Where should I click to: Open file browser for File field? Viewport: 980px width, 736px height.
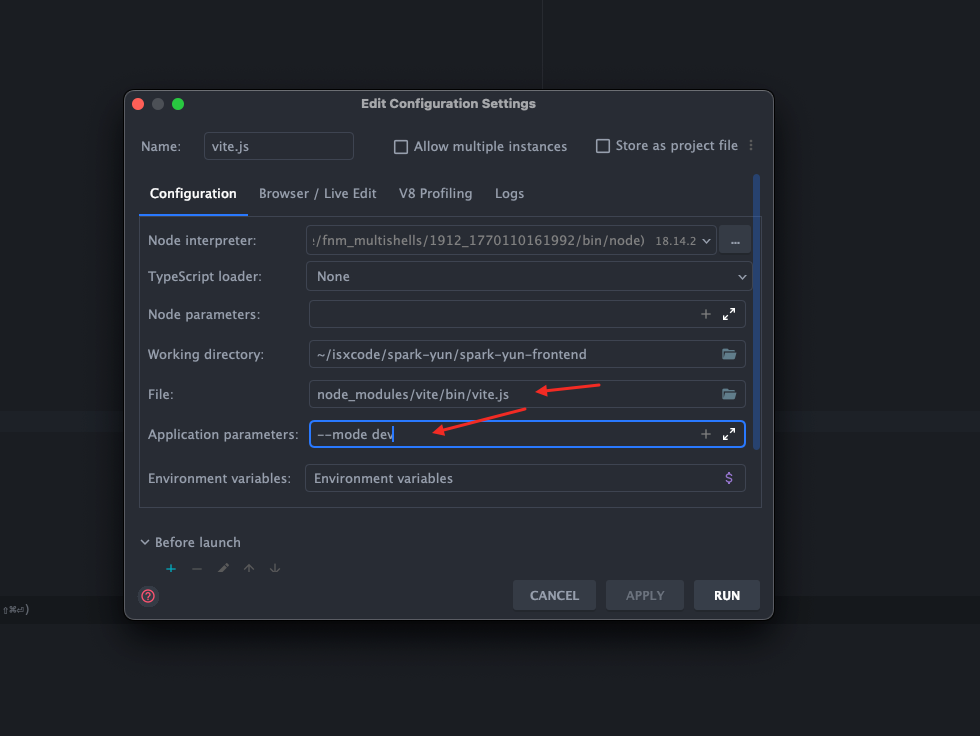[x=729, y=394]
